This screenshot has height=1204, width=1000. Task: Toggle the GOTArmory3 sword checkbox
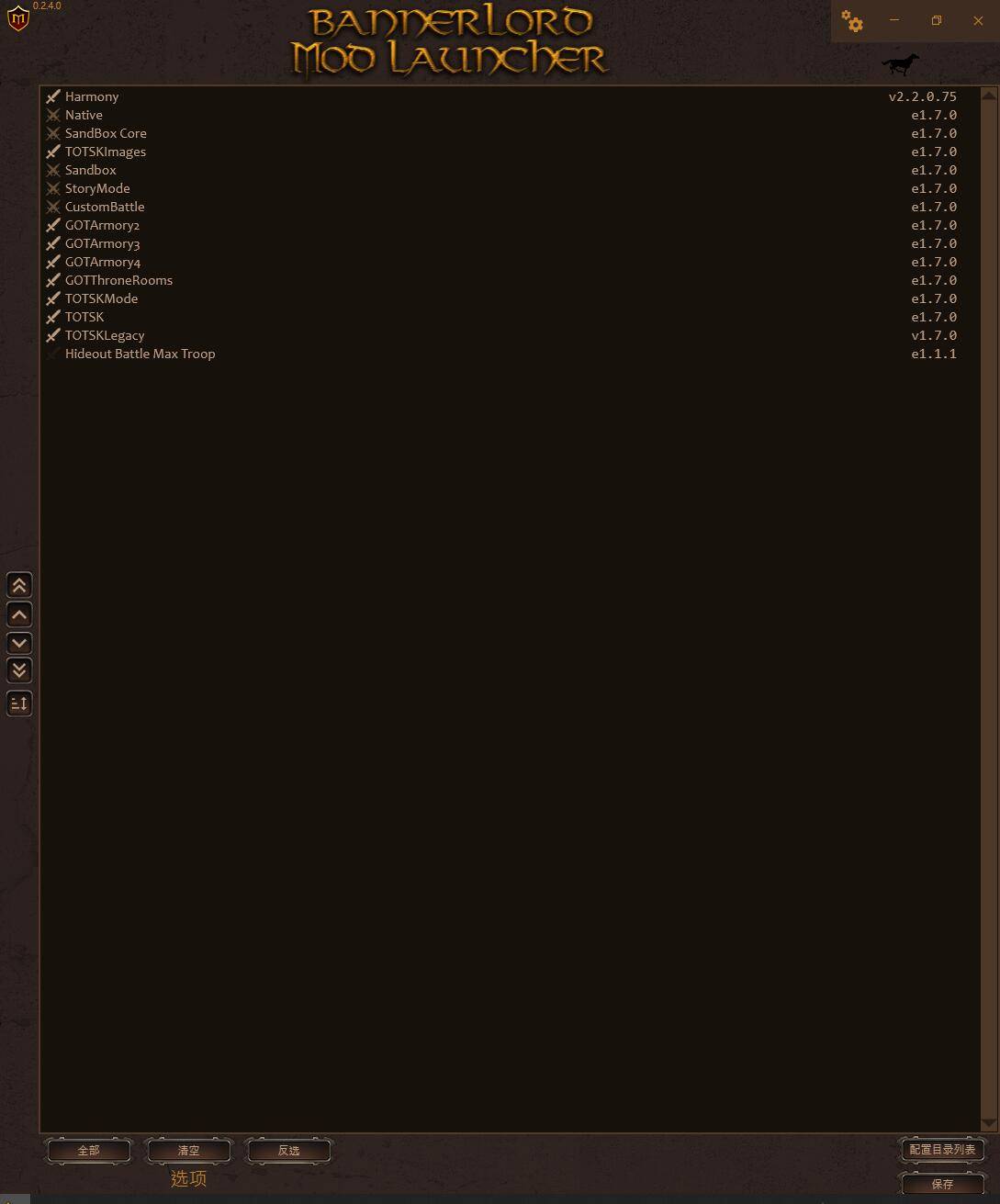tap(53, 243)
